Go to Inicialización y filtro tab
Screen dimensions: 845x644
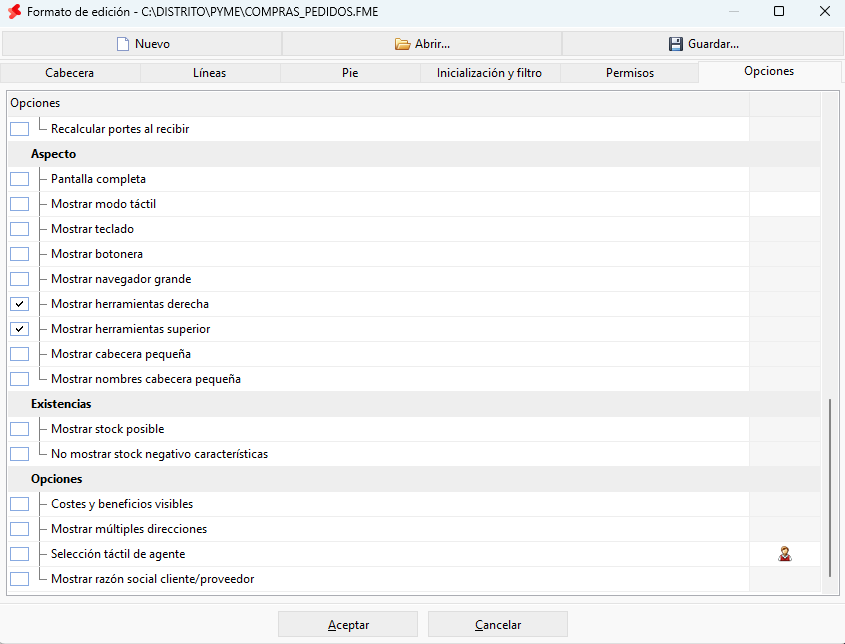[x=489, y=73]
